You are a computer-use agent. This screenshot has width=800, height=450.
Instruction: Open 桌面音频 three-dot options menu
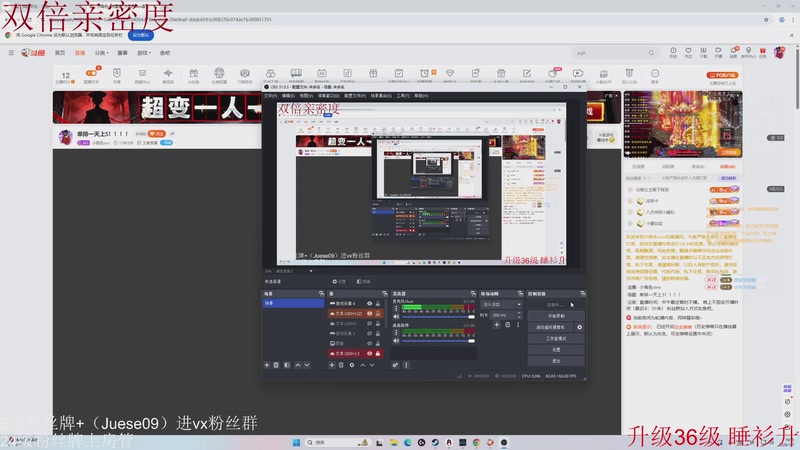pos(396,332)
